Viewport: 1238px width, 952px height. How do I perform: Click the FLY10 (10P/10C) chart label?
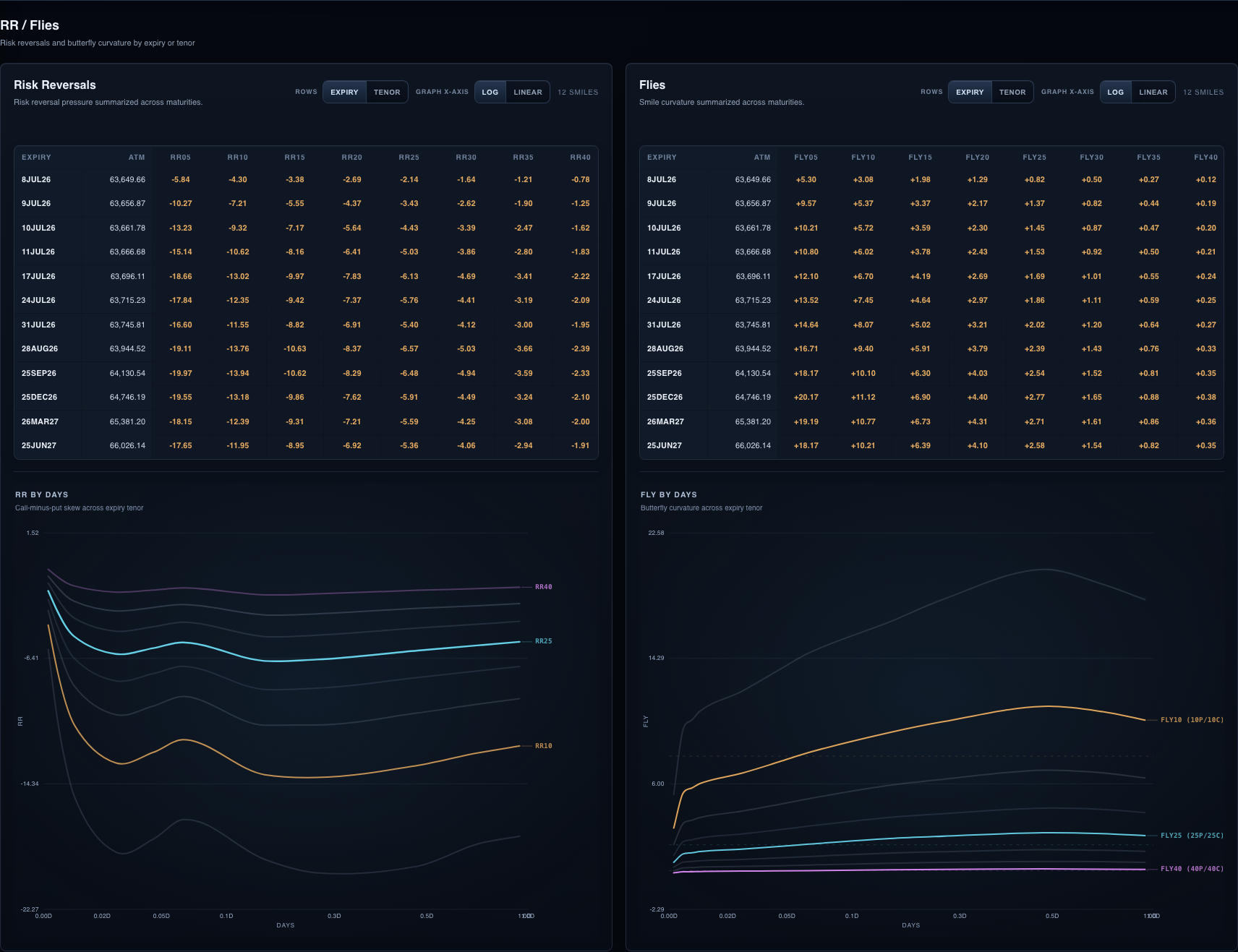click(x=1192, y=720)
